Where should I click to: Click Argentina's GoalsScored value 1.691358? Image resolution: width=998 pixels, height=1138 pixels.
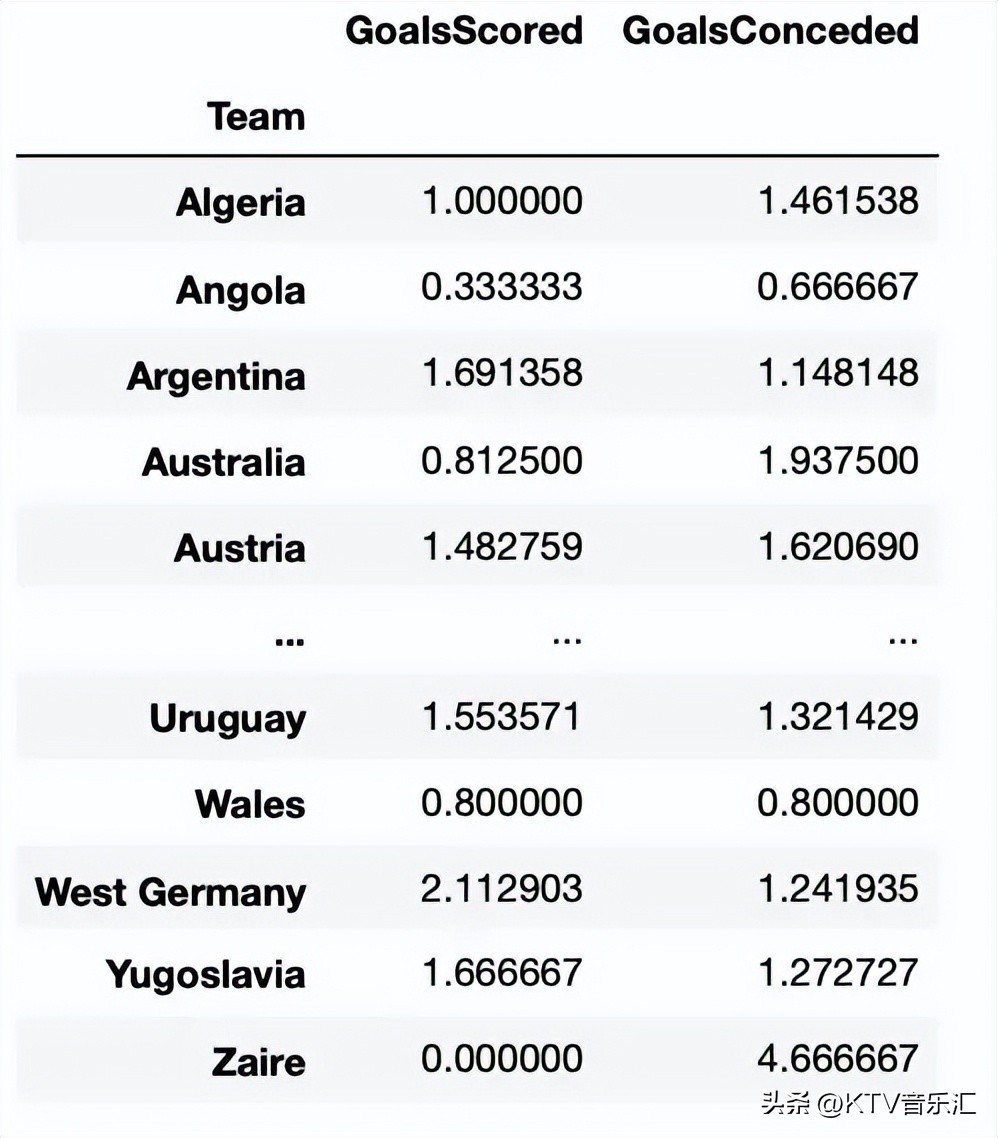pos(501,373)
